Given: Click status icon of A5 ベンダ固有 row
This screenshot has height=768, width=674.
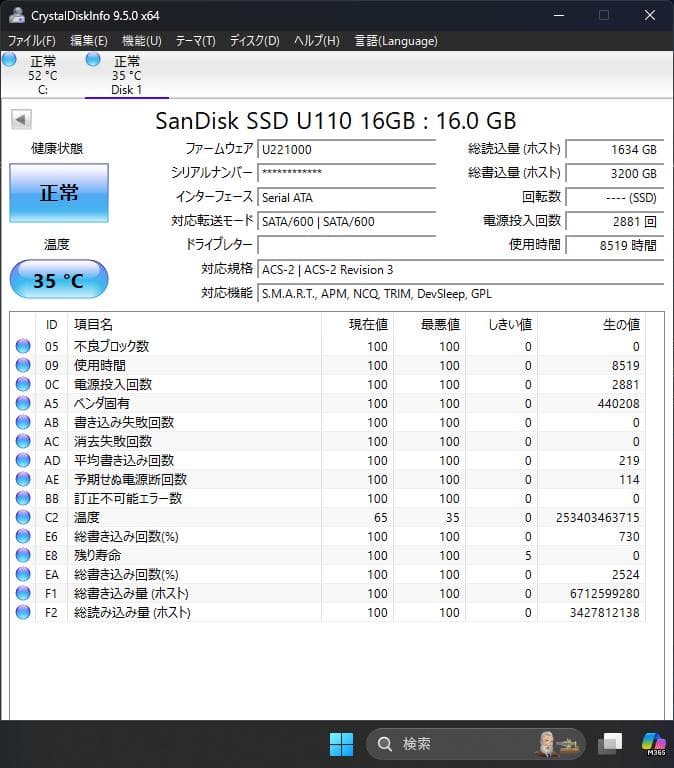Looking at the screenshot, I should (23, 404).
